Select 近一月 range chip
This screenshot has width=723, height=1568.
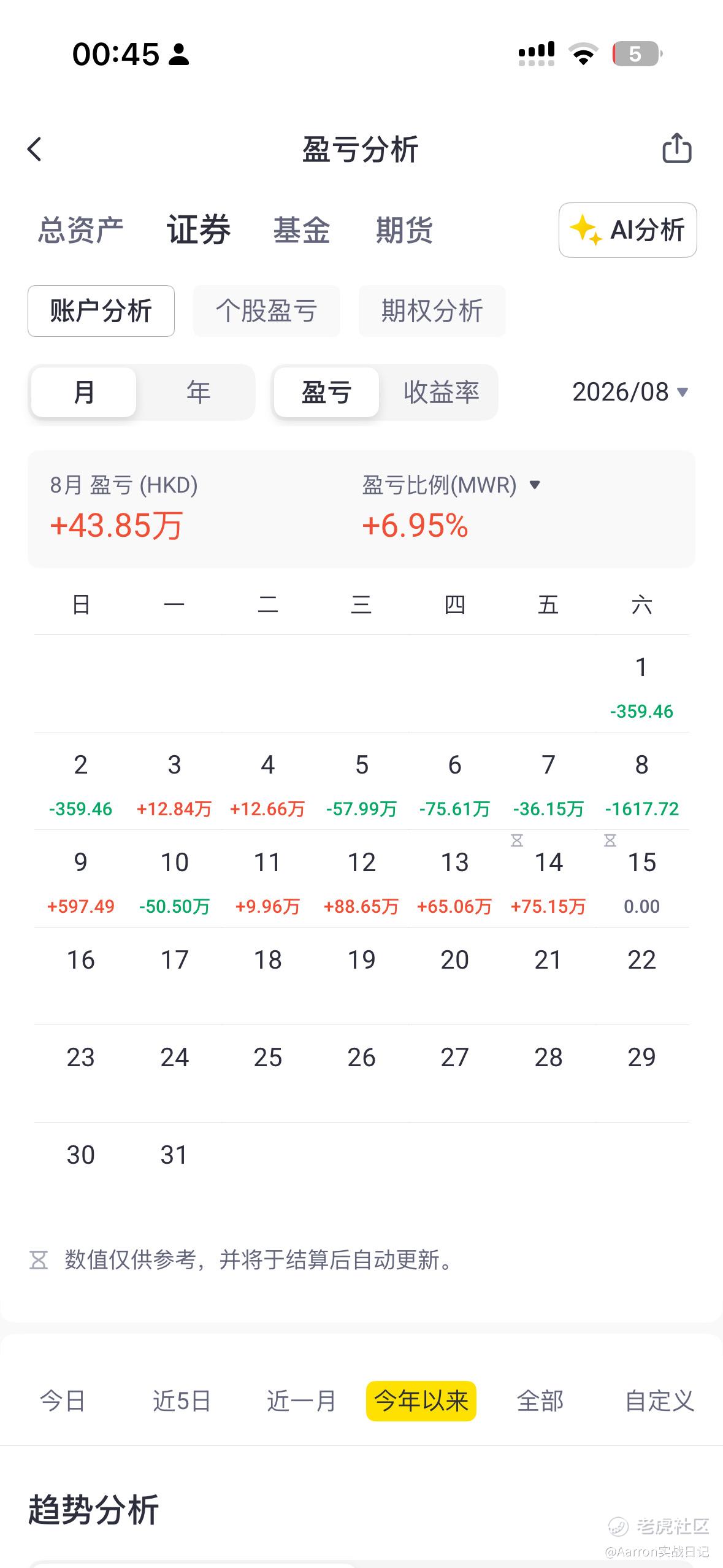click(x=301, y=1401)
